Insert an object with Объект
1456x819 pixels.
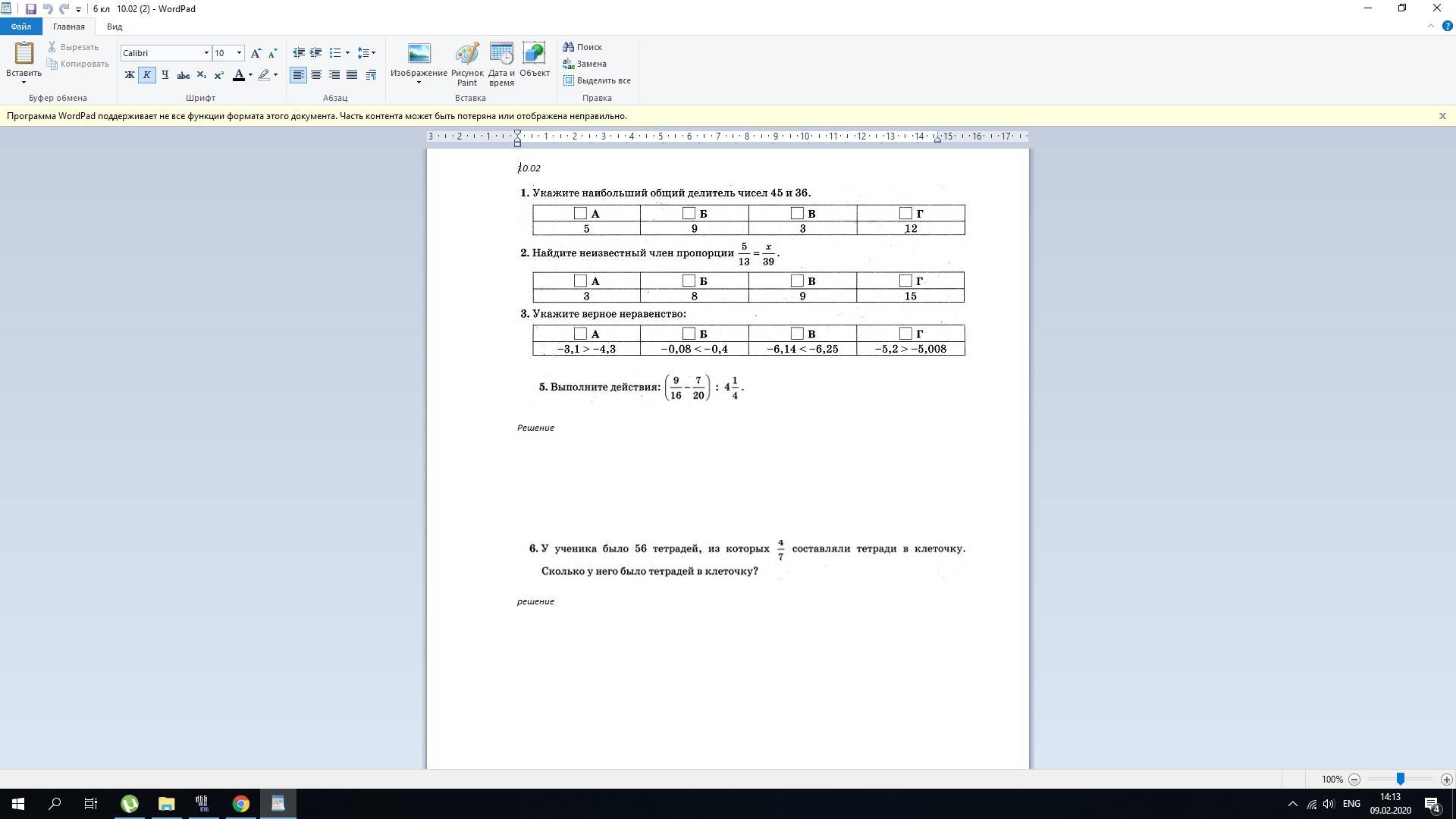pyautogui.click(x=534, y=61)
